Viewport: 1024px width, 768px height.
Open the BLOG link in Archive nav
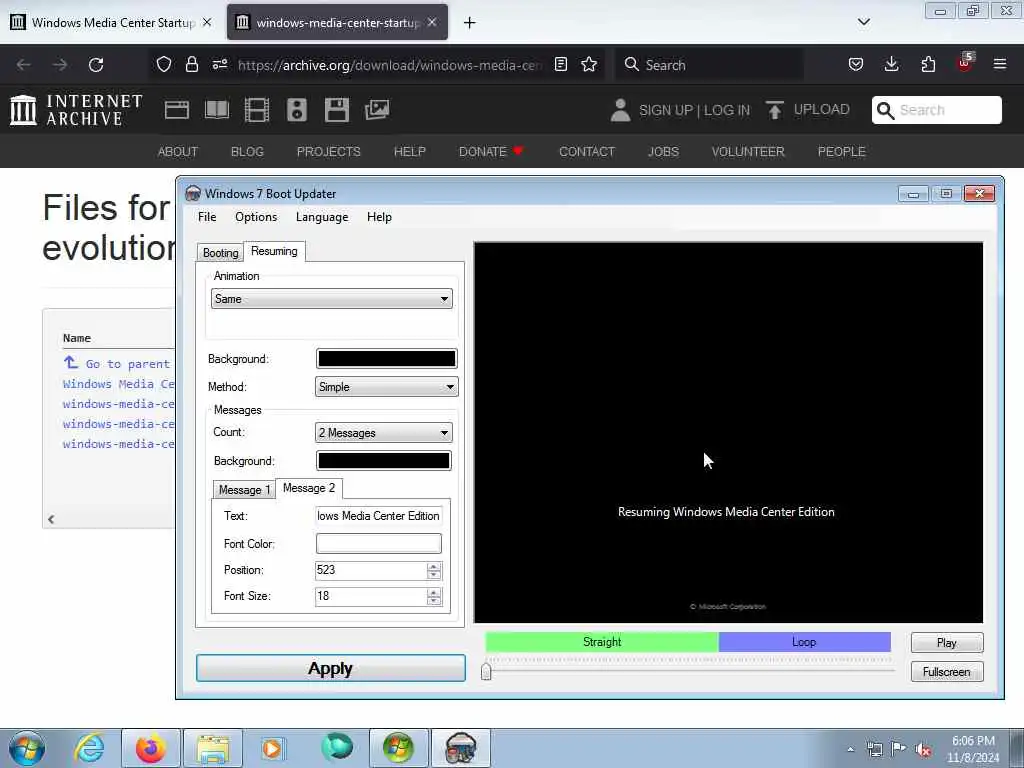[x=248, y=152]
